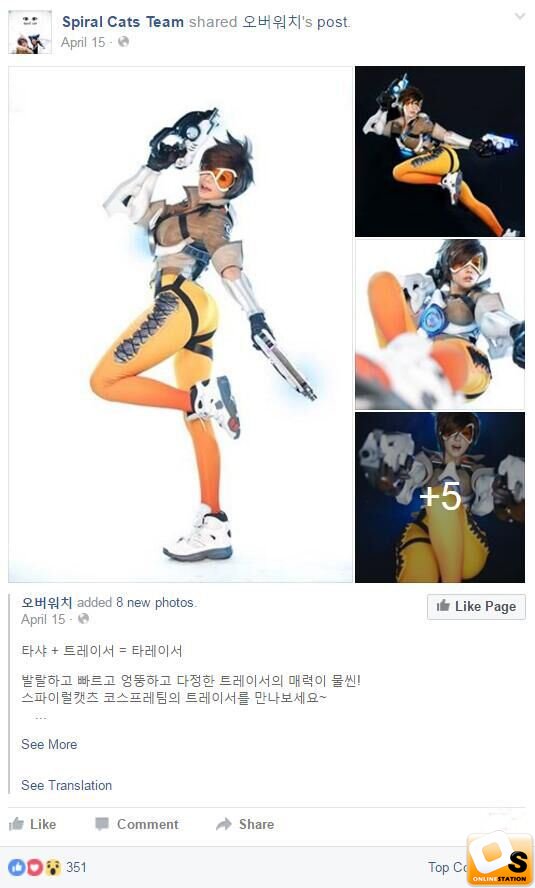Click the Wow reaction emoji icon

pos(53,866)
